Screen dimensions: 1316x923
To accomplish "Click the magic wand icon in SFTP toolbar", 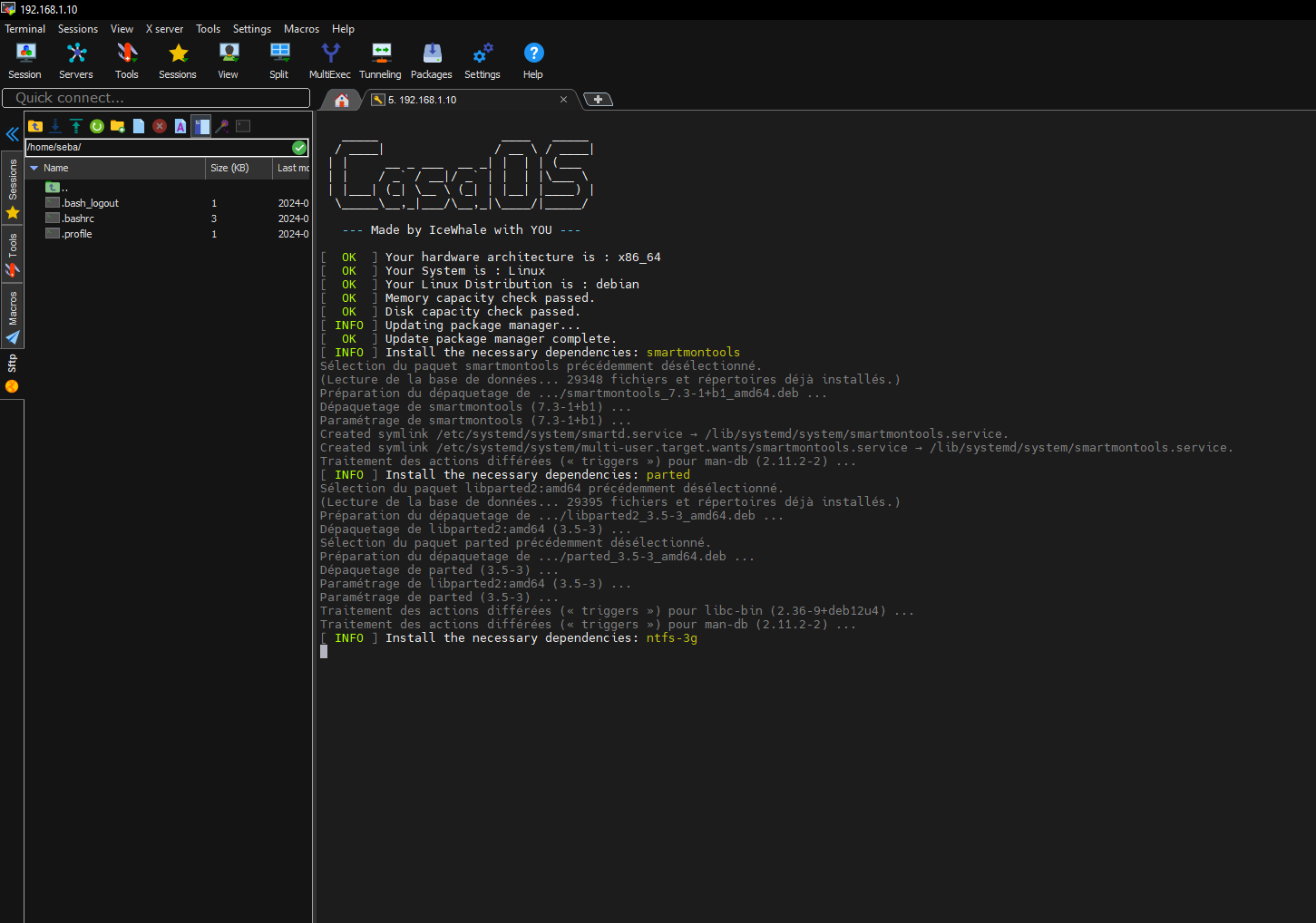I will point(222,126).
